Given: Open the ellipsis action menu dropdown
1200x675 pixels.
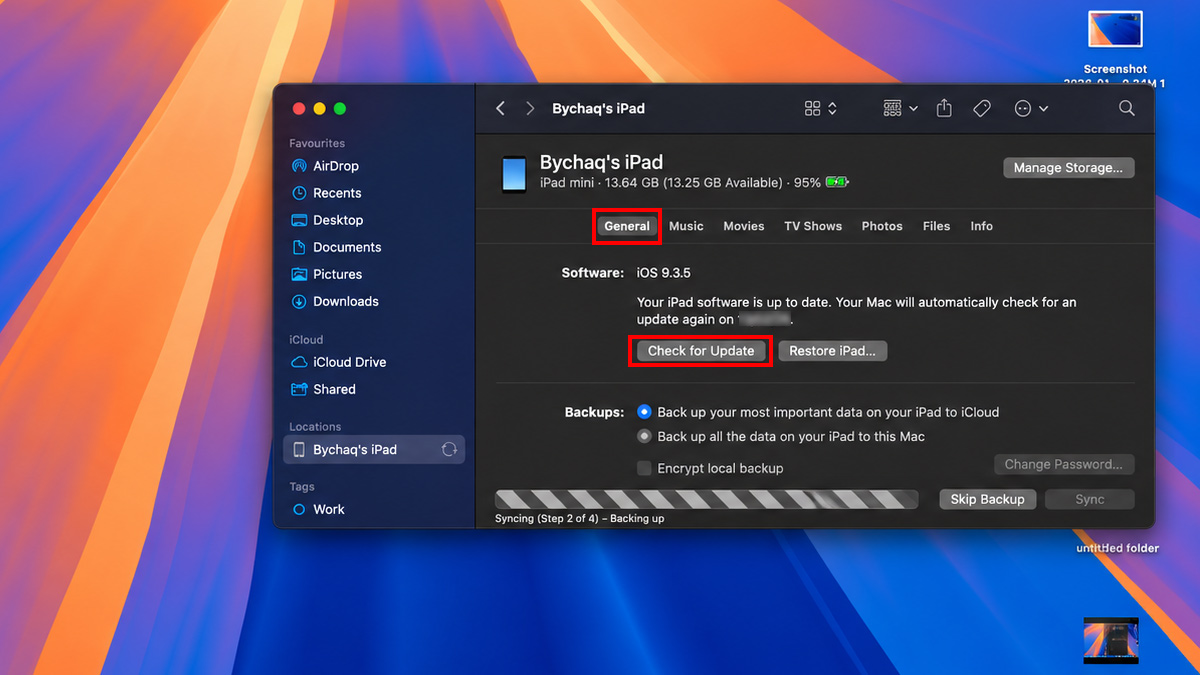Looking at the screenshot, I should [1031, 108].
